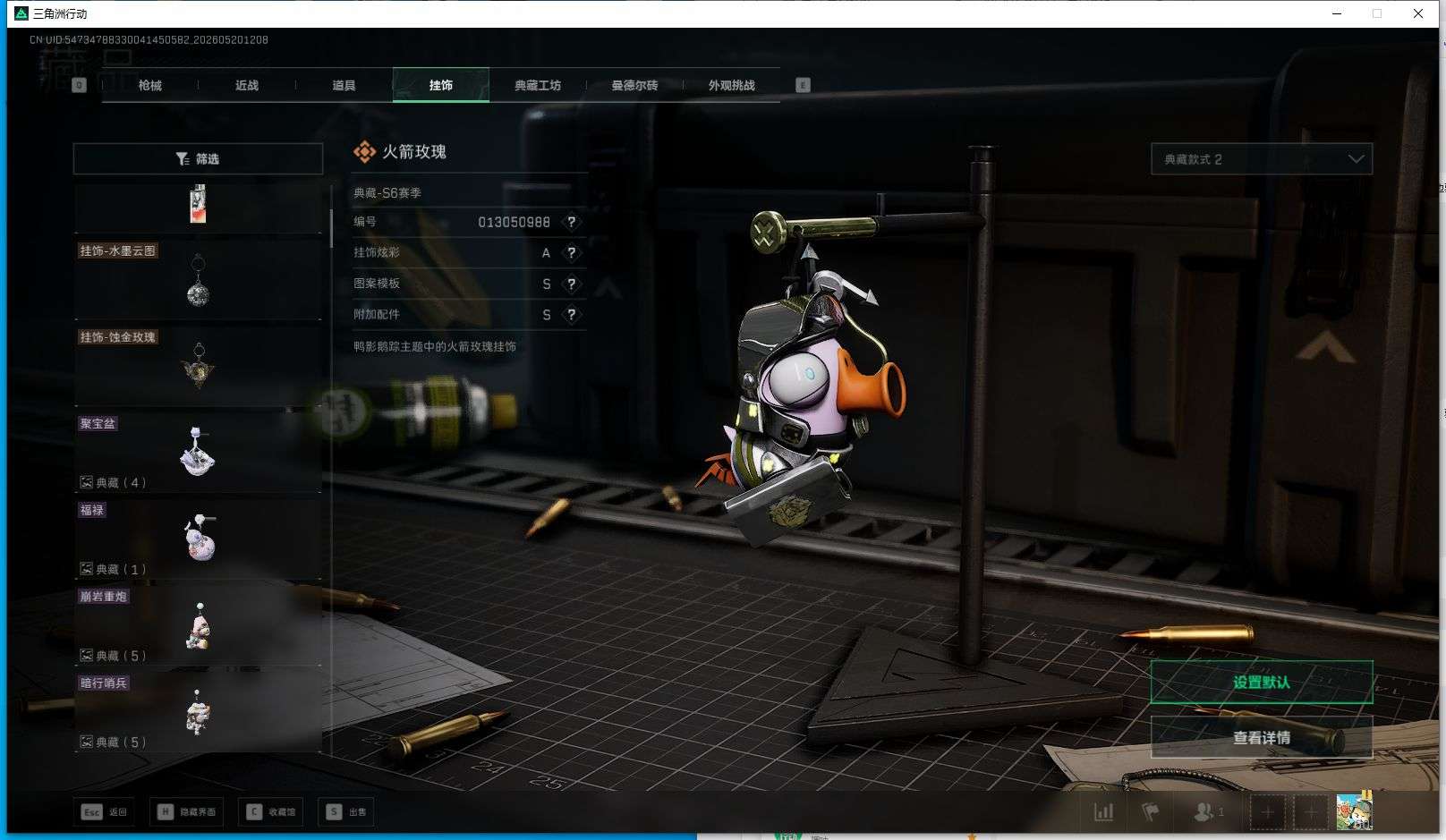This screenshot has height=840, width=1446.
Task: Minimize the 三角洲行动 window
Action: click(1337, 13)
